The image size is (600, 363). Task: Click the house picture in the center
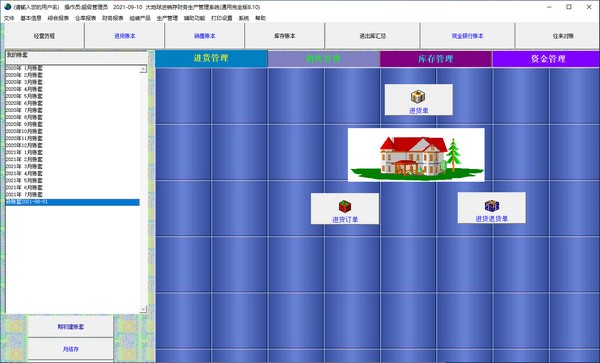coord(416,155)
